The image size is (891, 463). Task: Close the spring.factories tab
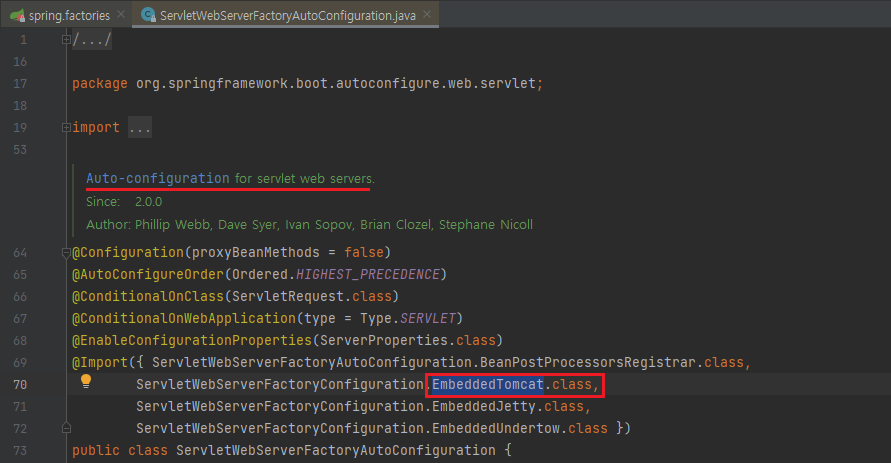[x=121, y=15]
